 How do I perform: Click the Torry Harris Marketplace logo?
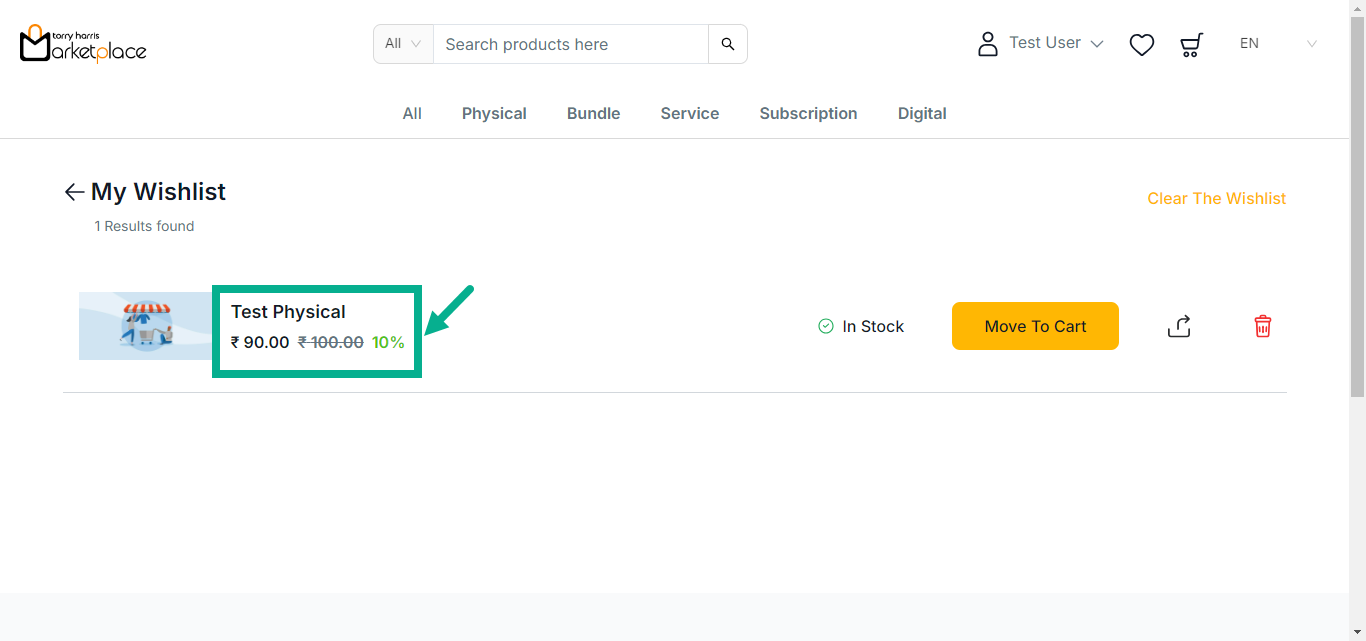83,43
